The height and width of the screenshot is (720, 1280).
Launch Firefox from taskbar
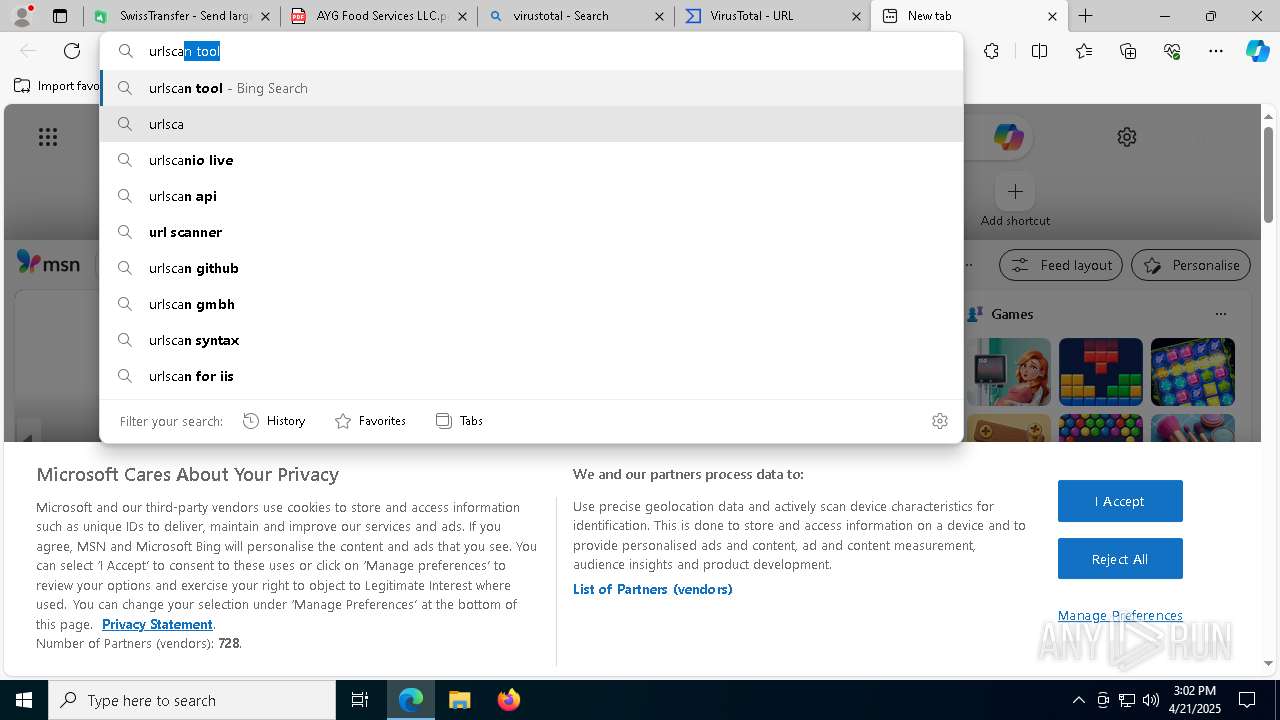point(508,700)
